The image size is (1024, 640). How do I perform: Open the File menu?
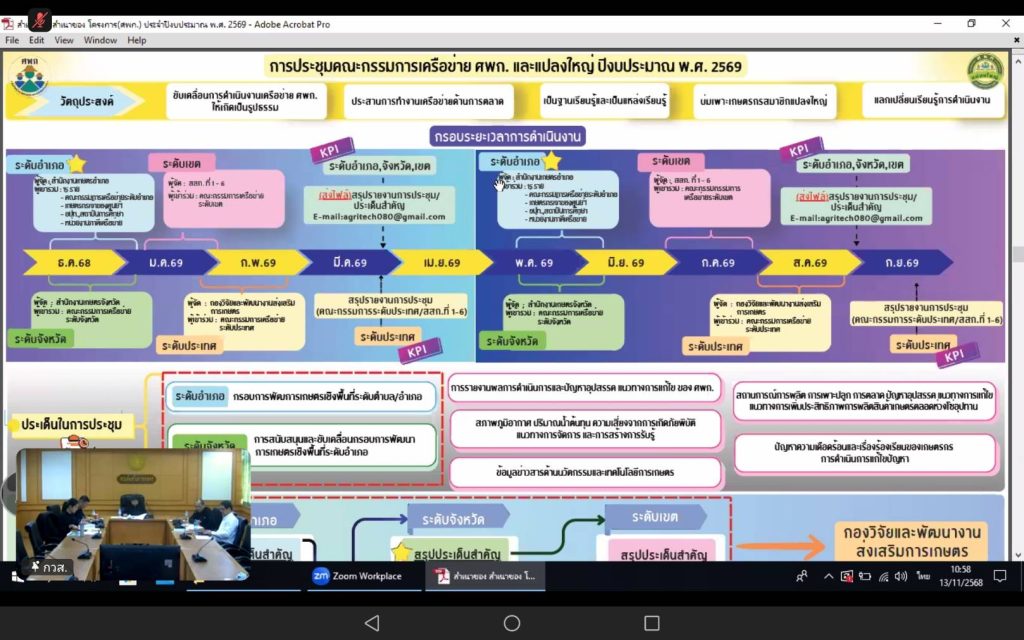(x=12, y=40)
